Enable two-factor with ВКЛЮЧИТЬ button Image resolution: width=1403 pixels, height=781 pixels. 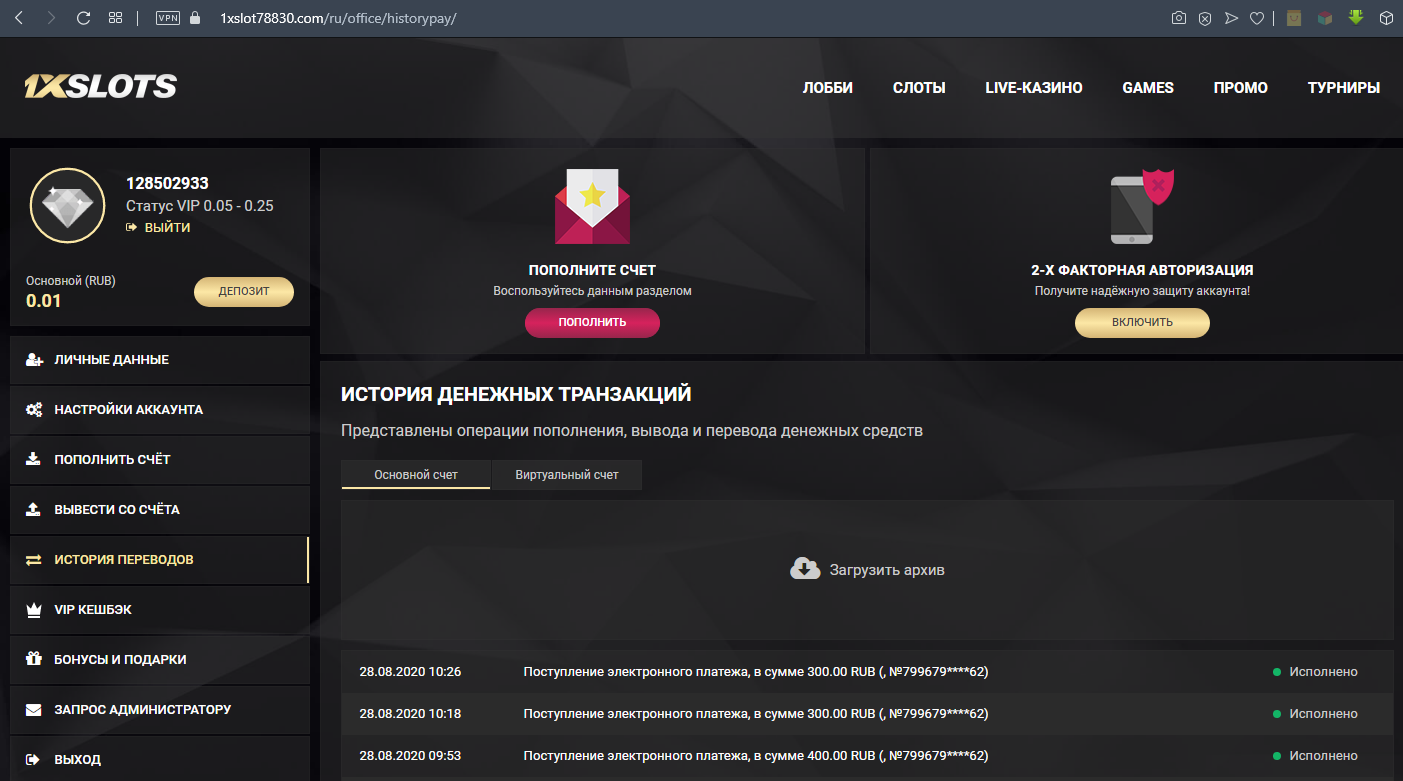point(1142,322)
